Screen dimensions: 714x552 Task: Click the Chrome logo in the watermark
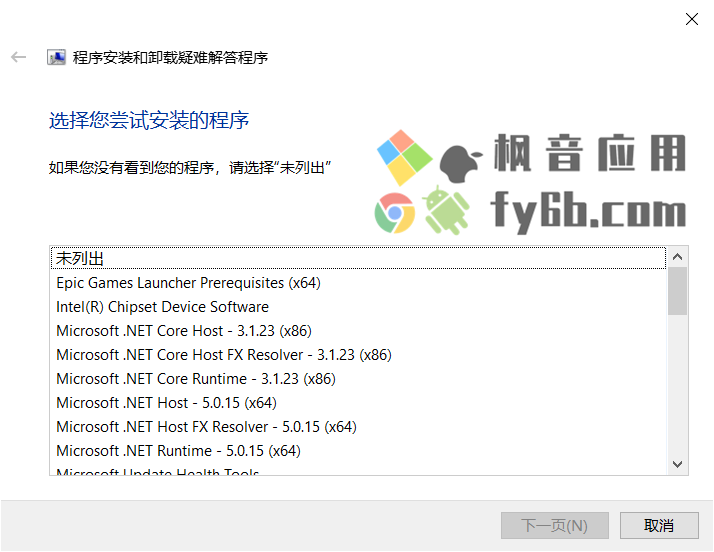(395, 213)
